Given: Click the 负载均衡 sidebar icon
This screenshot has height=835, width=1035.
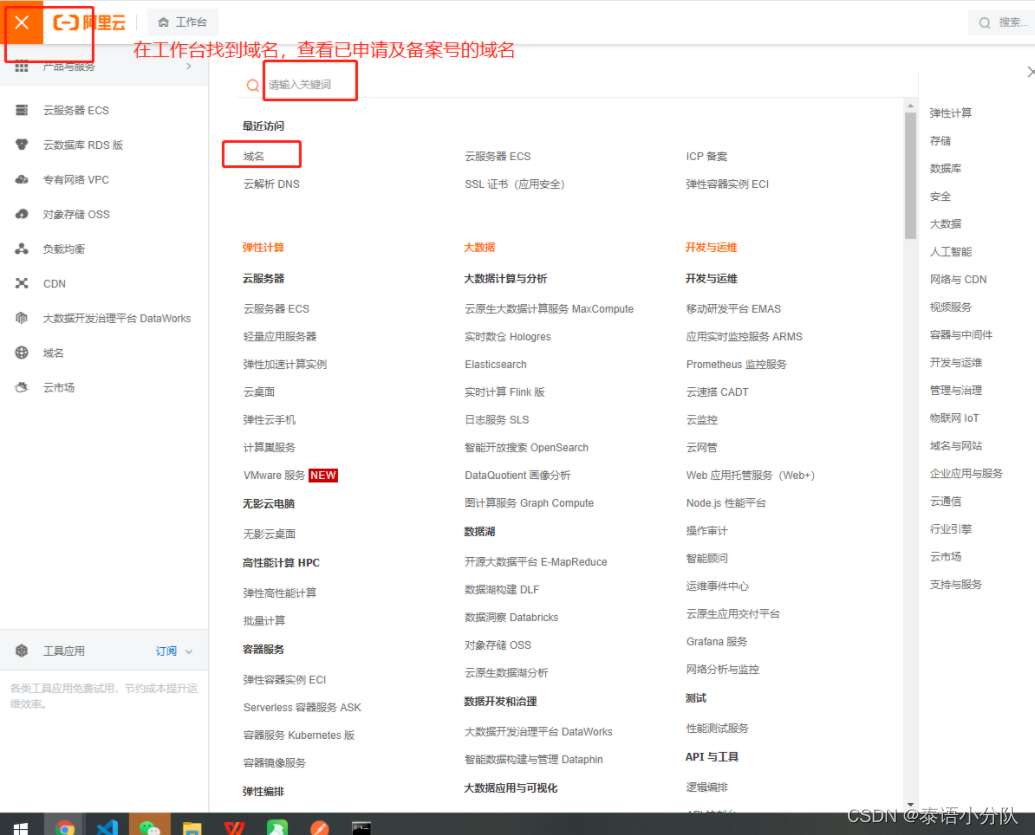Looking at the screenshot, I should click(22, 249).
